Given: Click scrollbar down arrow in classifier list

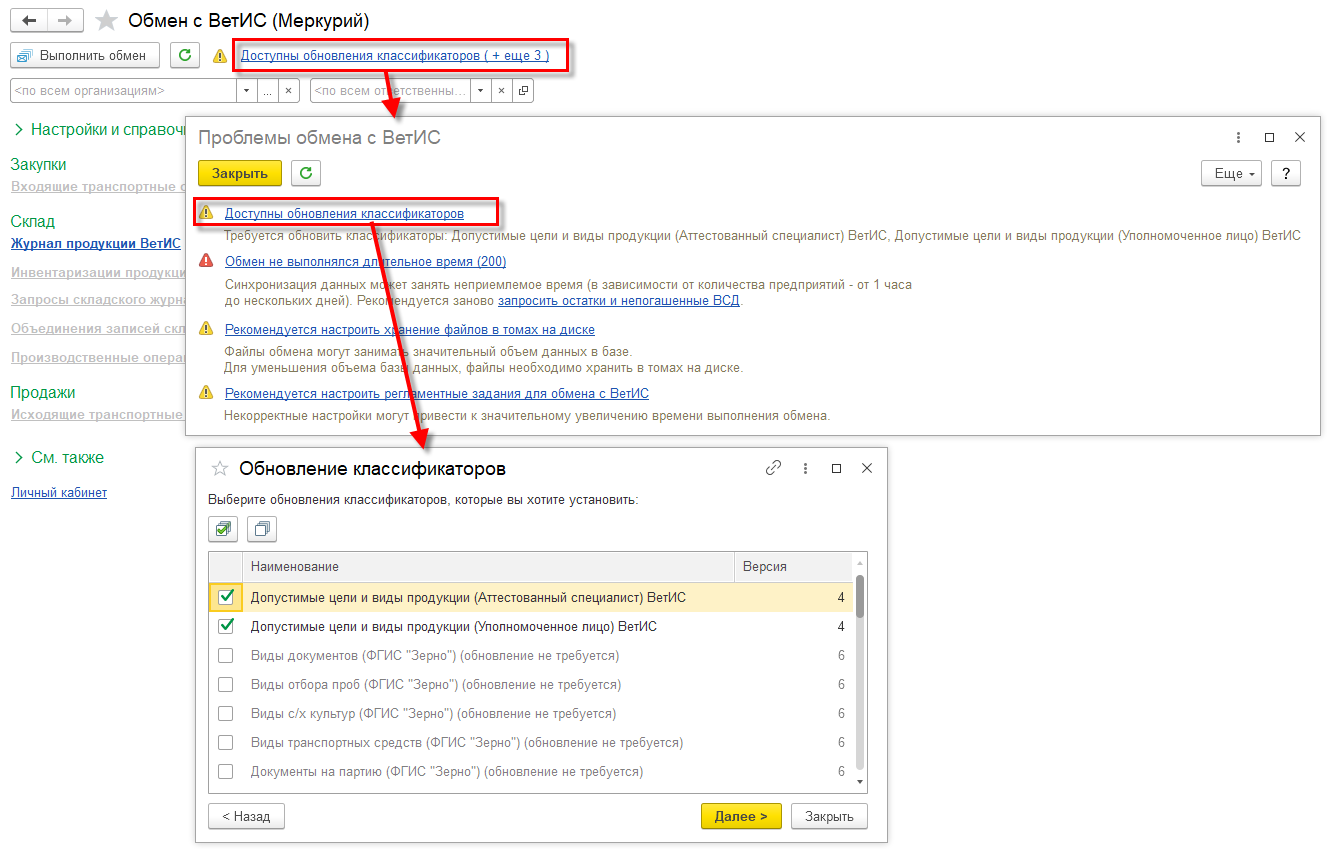Looking at the screenshot, I should coord(860,783).
